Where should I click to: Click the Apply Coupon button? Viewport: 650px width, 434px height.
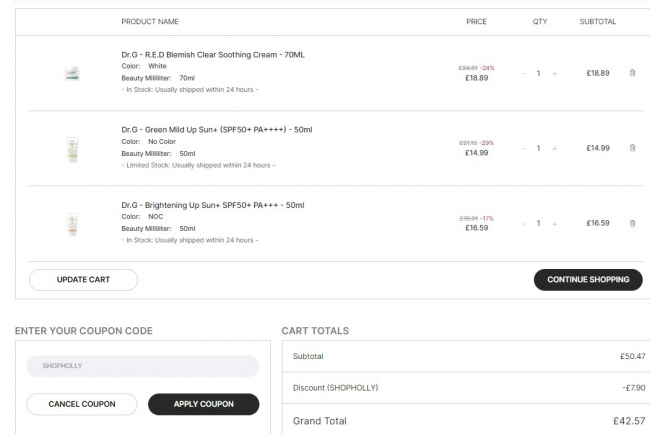tap(204, 404)
